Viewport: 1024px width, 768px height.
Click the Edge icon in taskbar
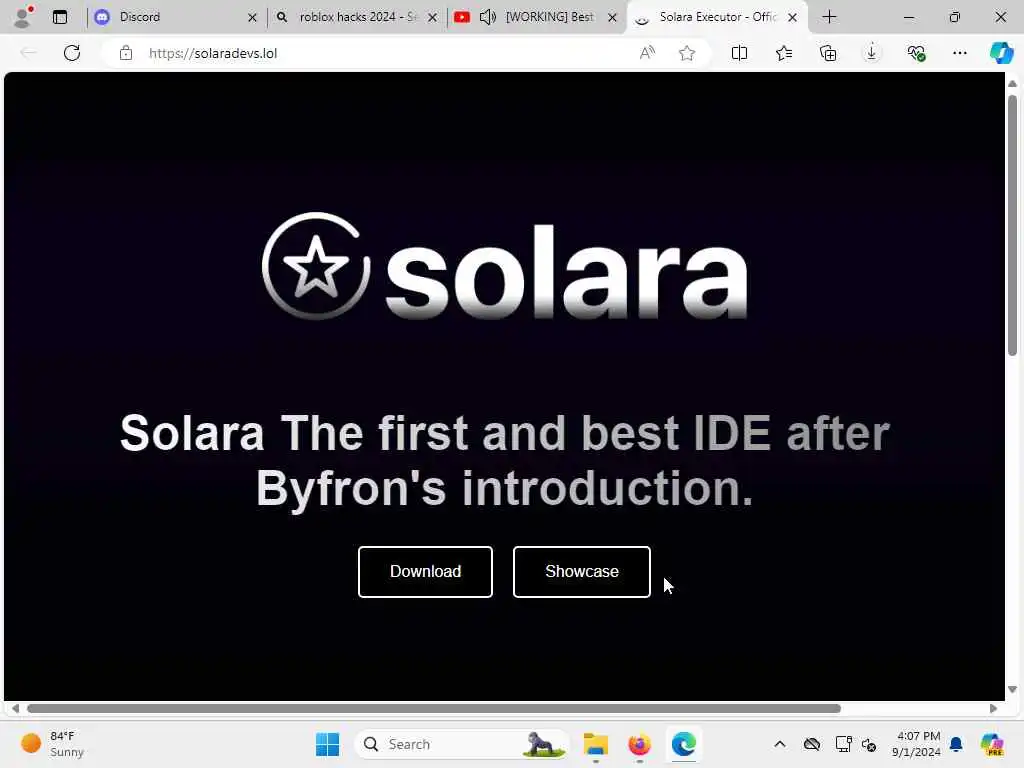click(684, 744)
